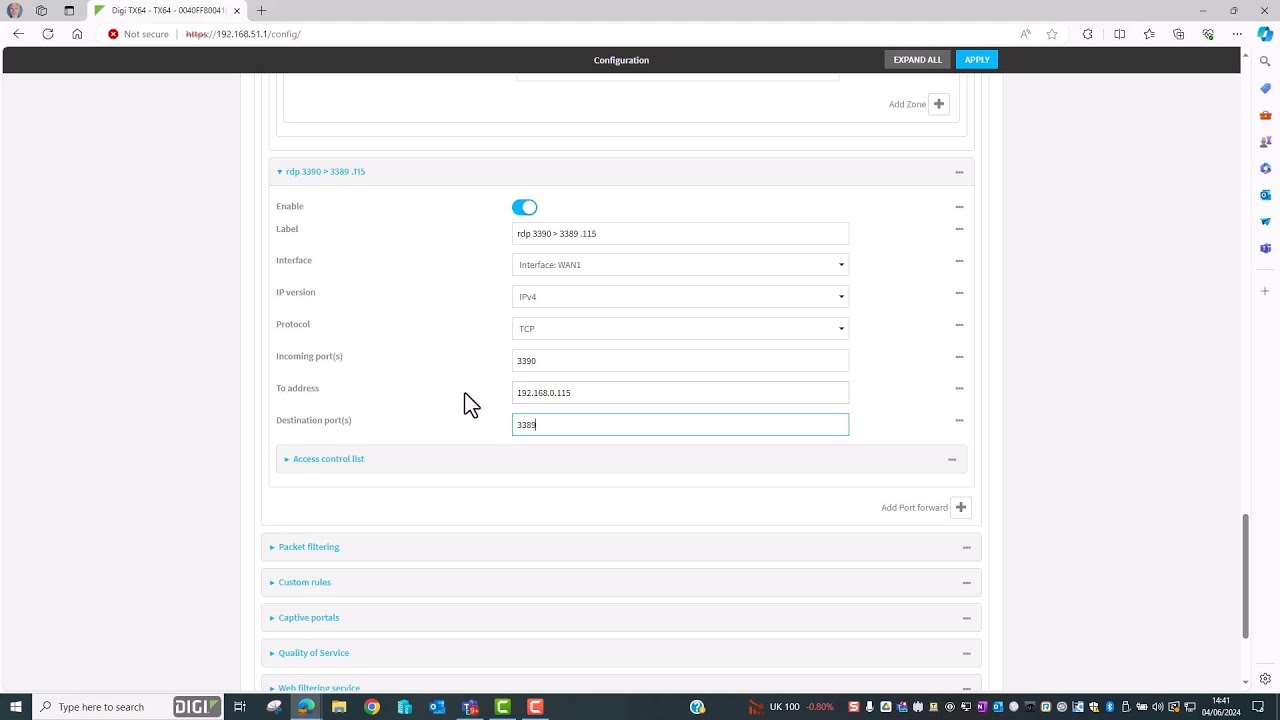The height and width of the screenshot is (720, 1280).
Task: Open Task View on the taskbar
Action: pos(240,707)
